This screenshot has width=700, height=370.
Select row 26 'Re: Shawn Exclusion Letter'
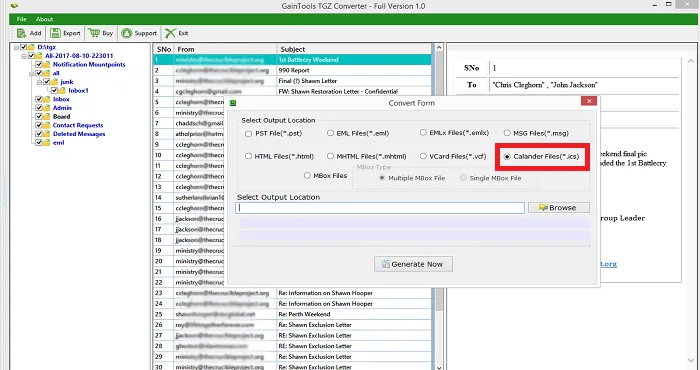(292, 325)
